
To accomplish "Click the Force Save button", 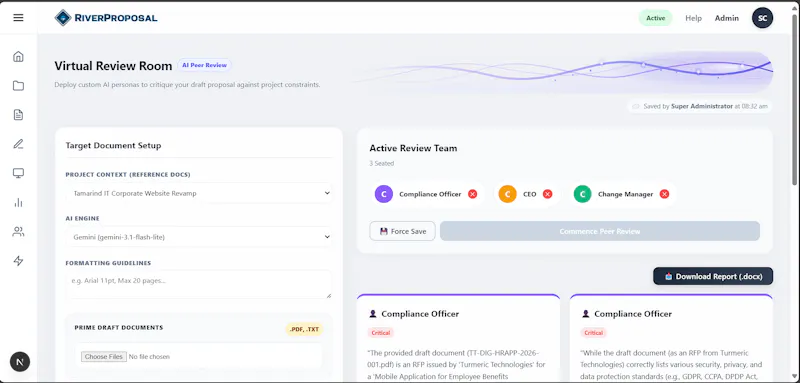I will point(403,231).
